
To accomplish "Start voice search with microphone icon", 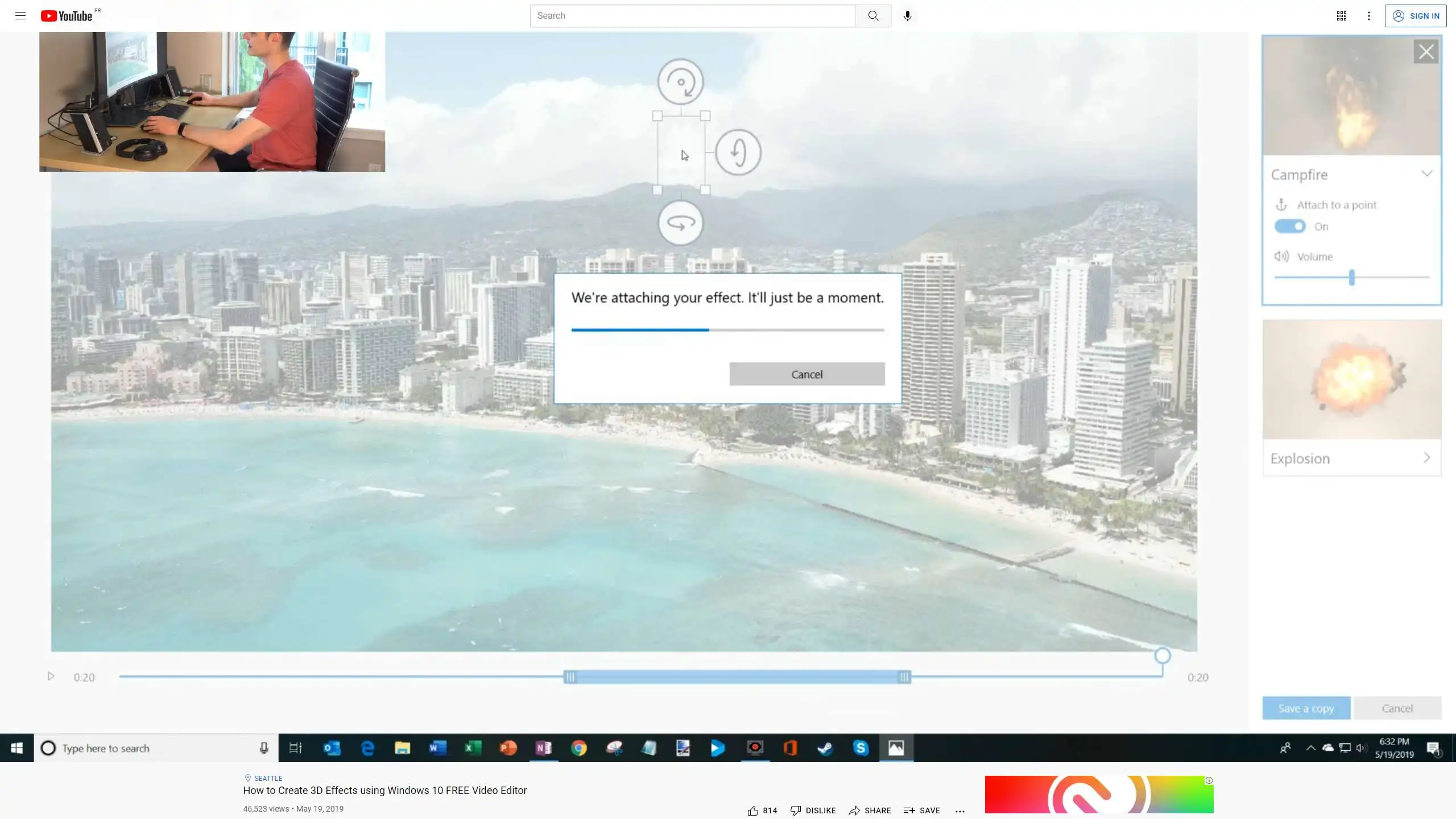I will (x=908, y=16).
